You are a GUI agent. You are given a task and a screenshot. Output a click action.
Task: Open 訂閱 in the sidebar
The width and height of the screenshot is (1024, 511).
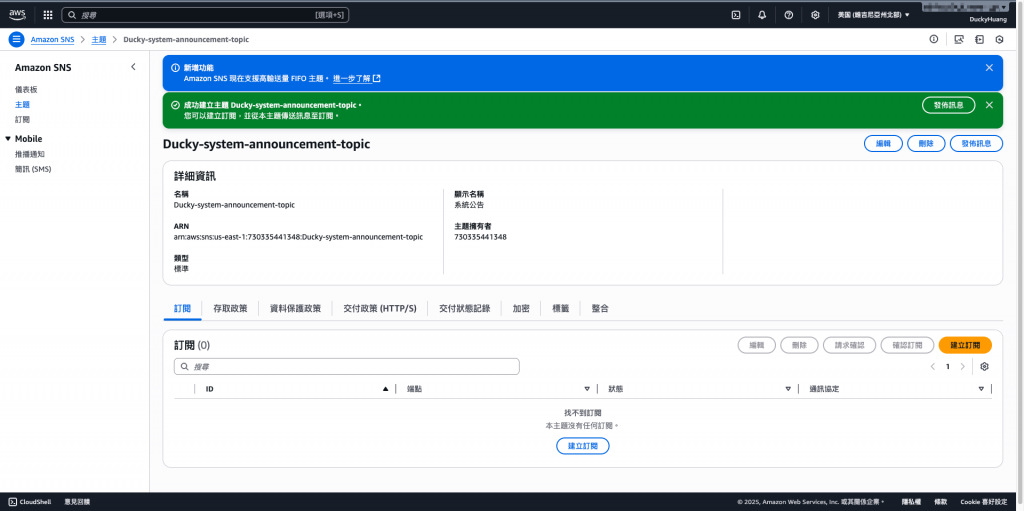click(22, 120)
